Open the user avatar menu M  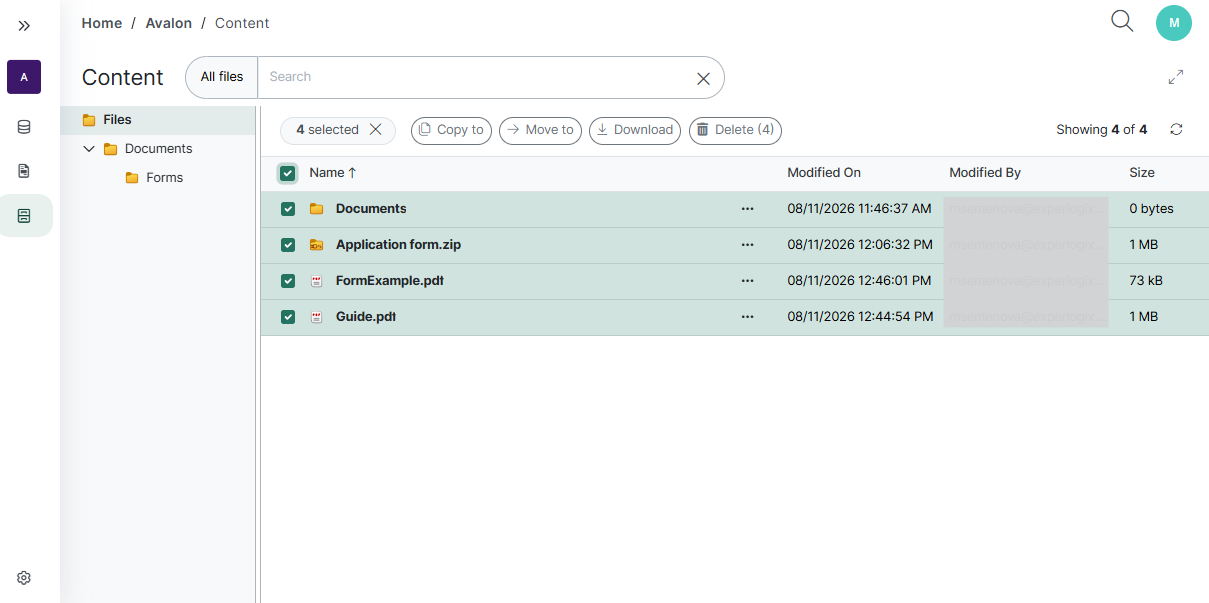(1174, 23)
